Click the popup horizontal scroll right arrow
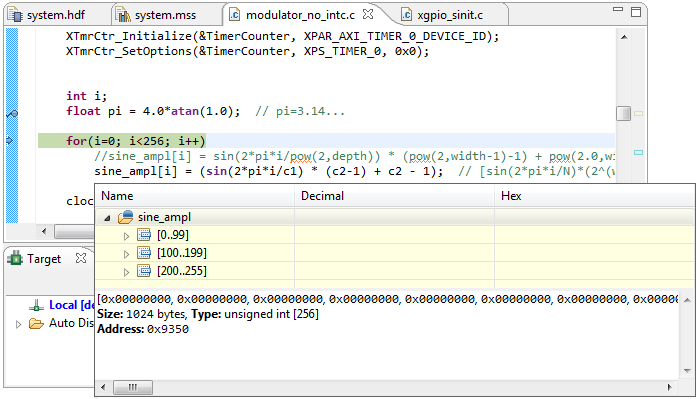 tap(670, 387)
